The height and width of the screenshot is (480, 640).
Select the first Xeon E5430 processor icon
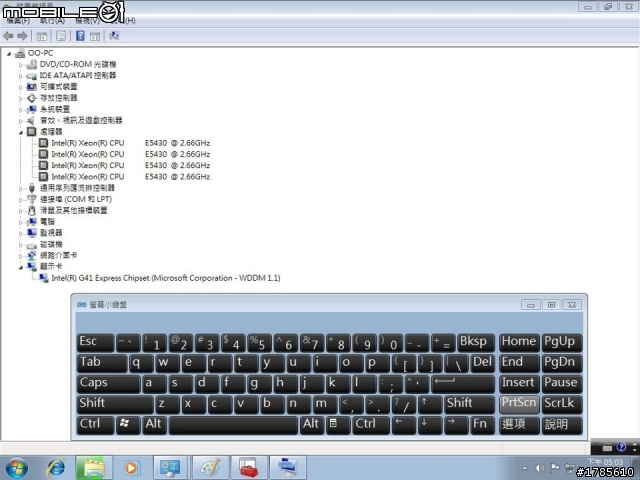click(43, 143)
